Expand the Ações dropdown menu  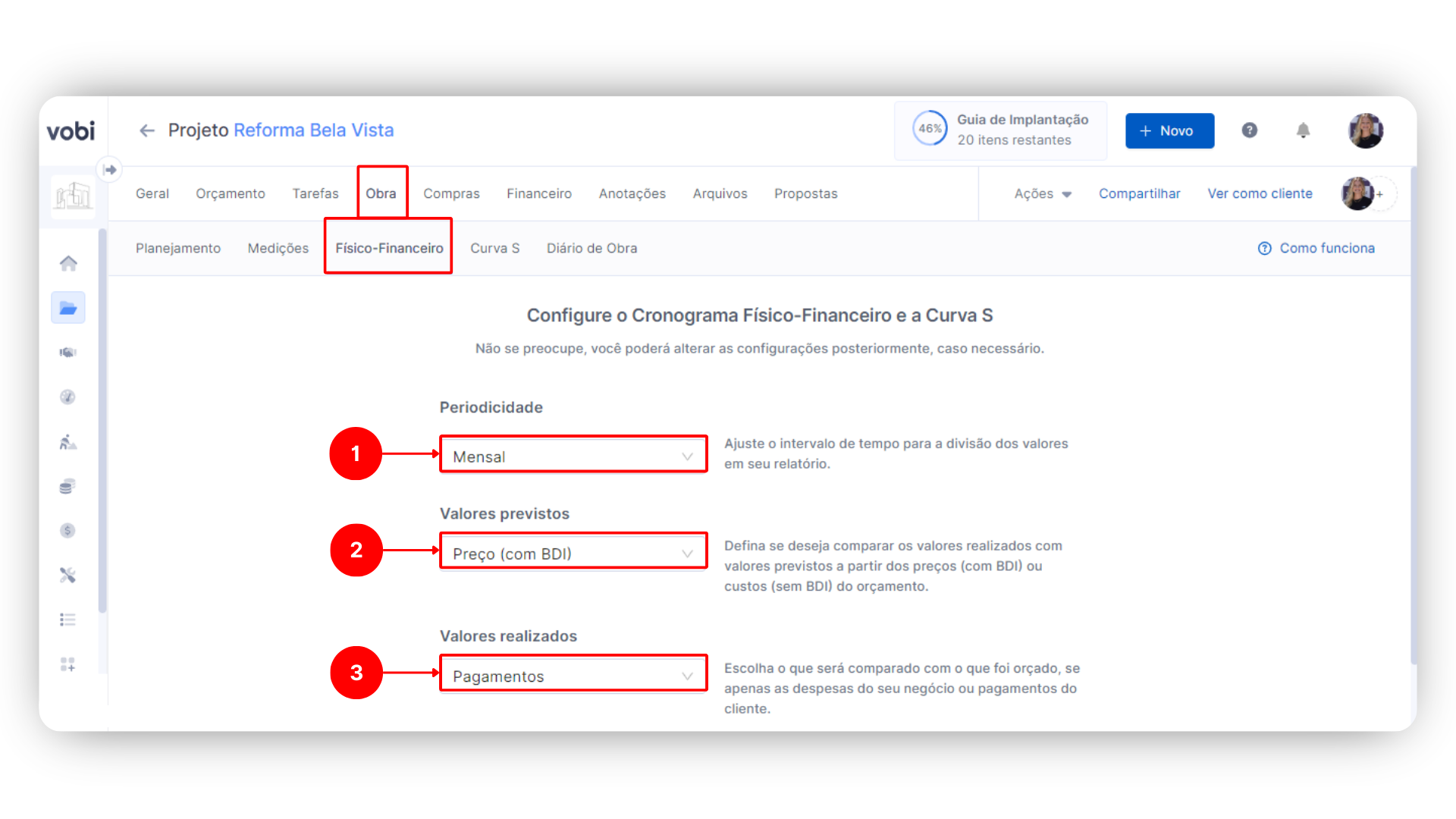[1043, 194]
